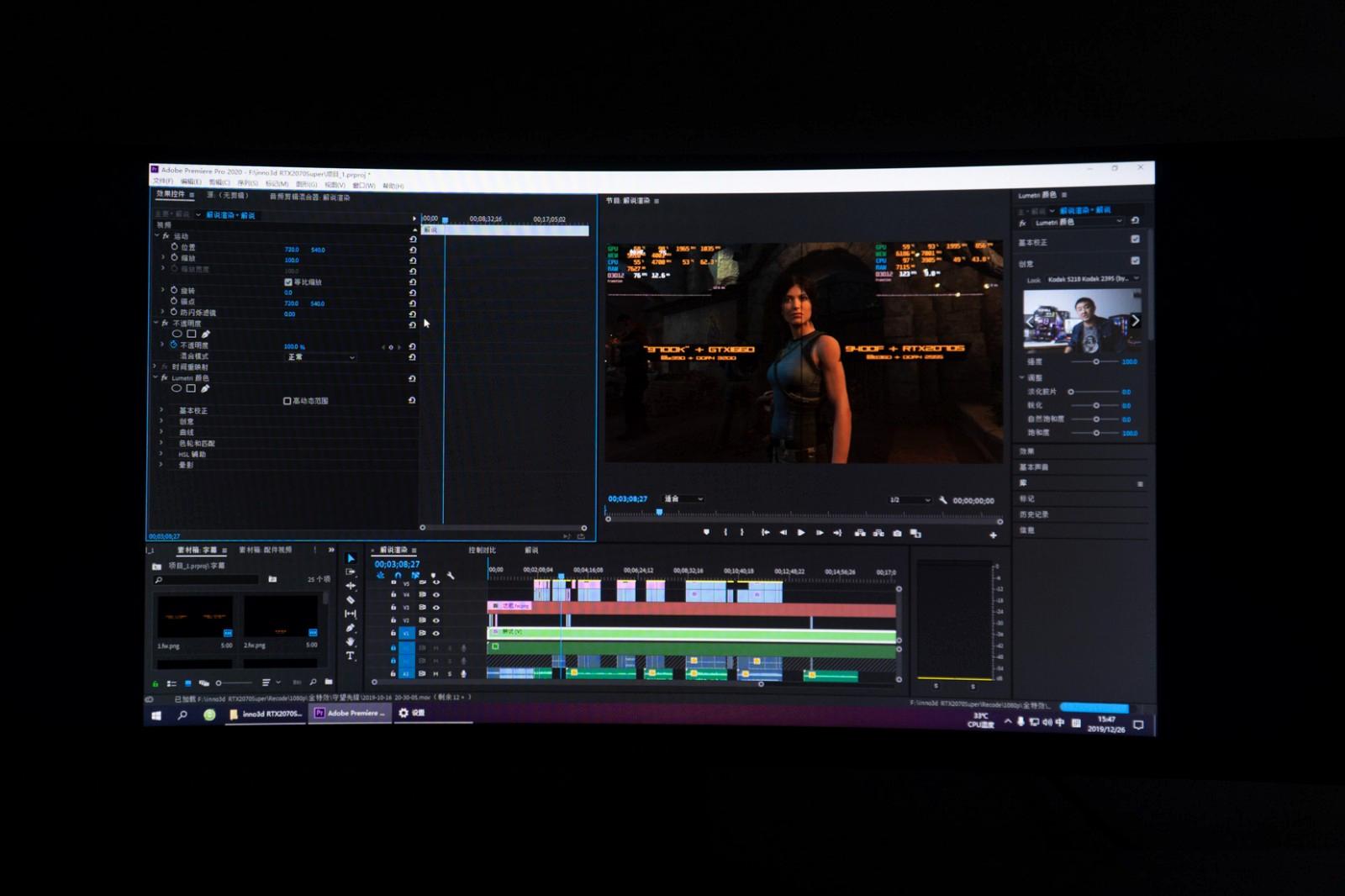Hide the V1 track output eye
This screenshot has width=1345, height=896.
436,633
